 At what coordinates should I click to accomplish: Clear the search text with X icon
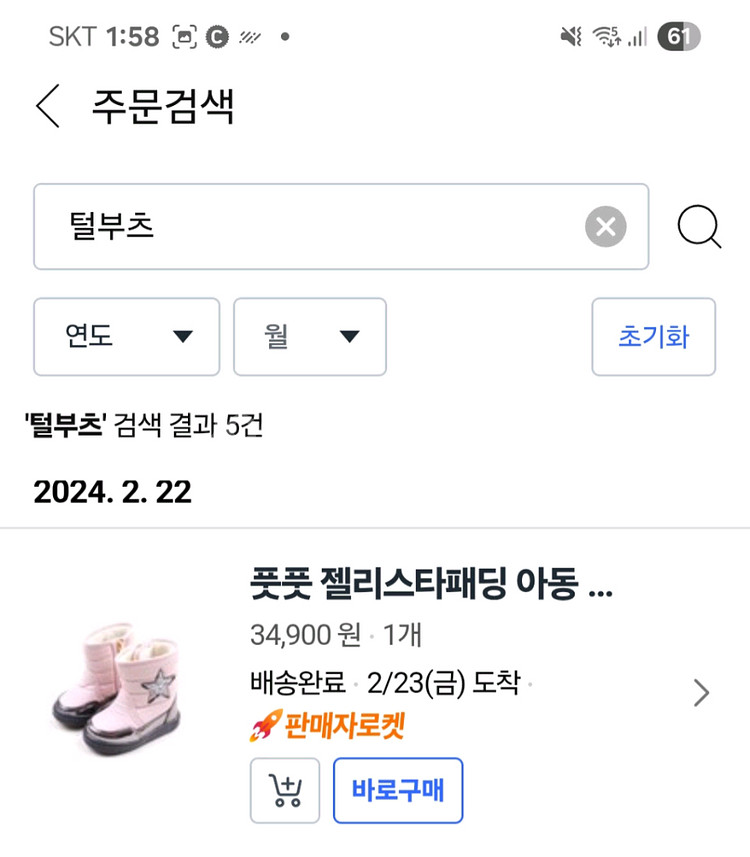coord(605,227)
